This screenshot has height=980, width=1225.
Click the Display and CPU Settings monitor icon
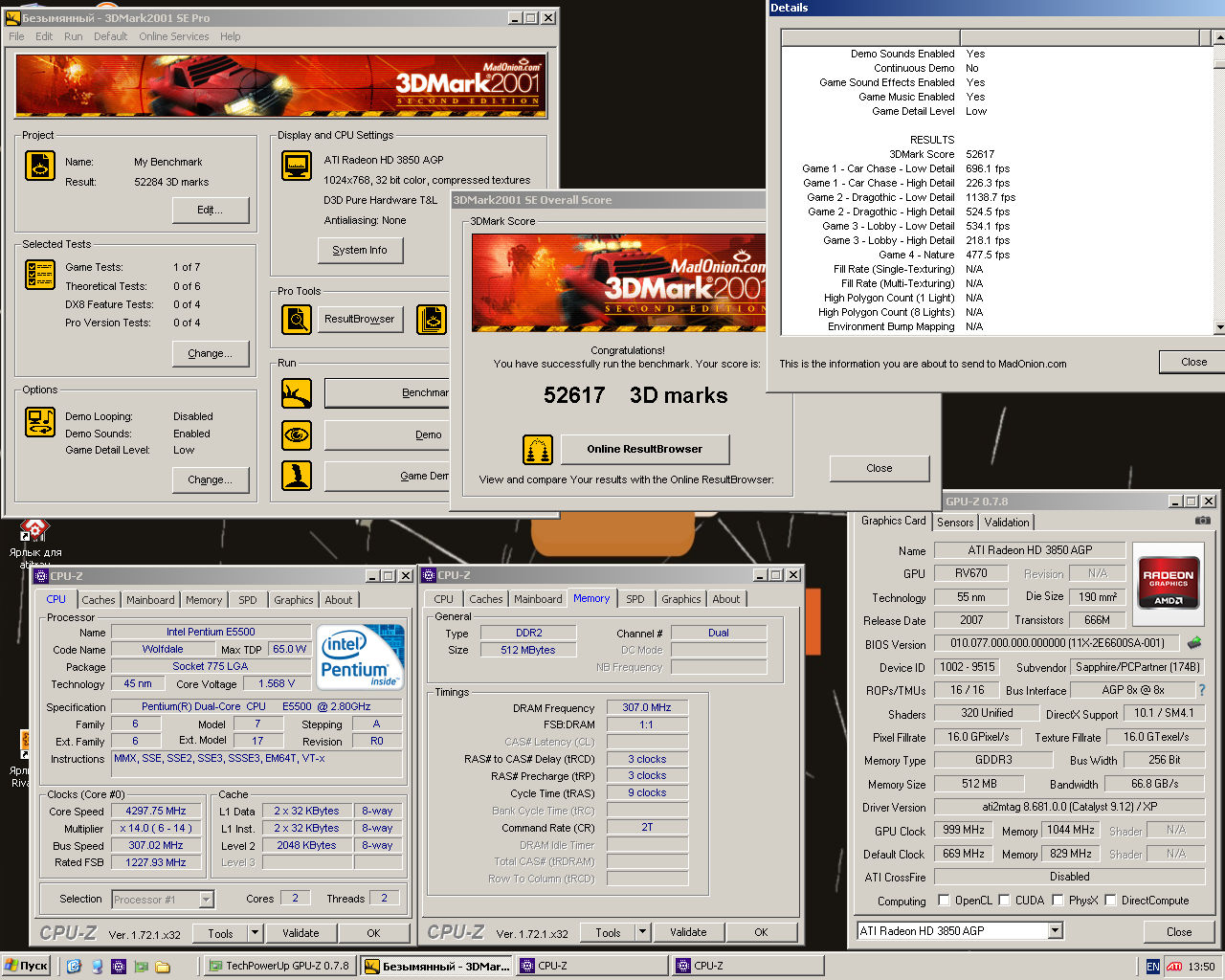pyautogui.click(x=297, y=166)
